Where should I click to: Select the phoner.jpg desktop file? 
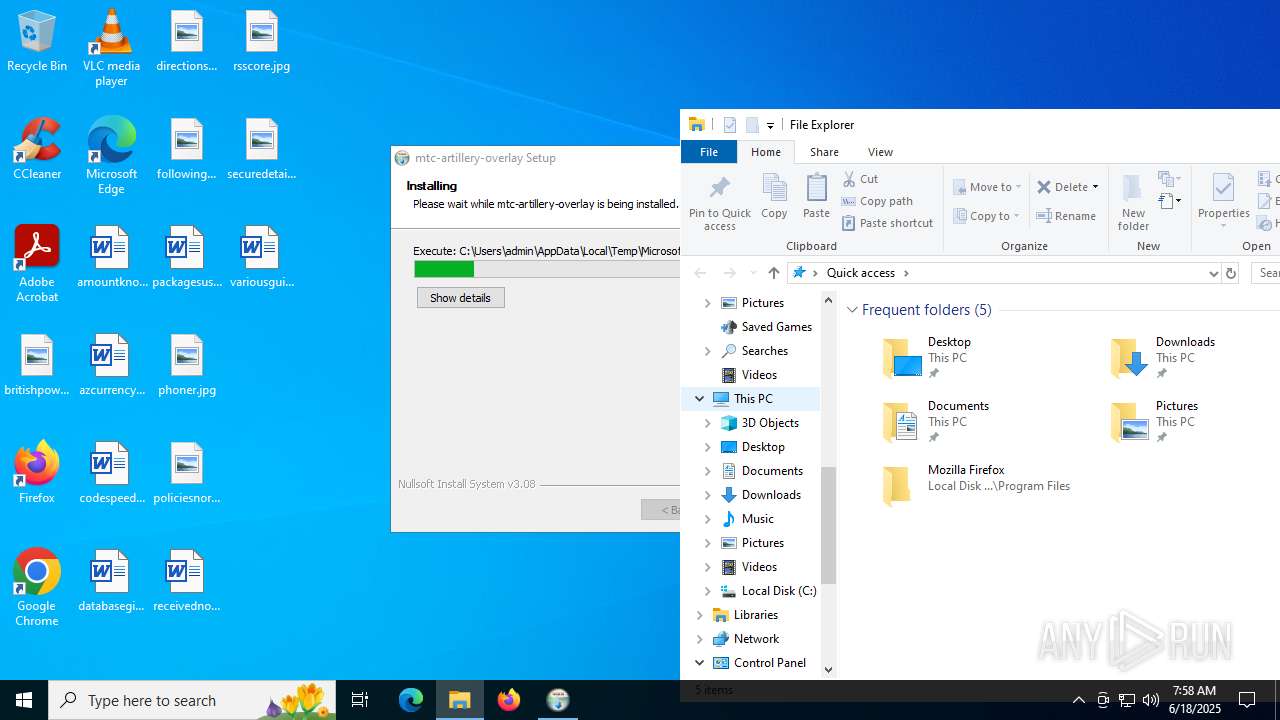(187, 366)
